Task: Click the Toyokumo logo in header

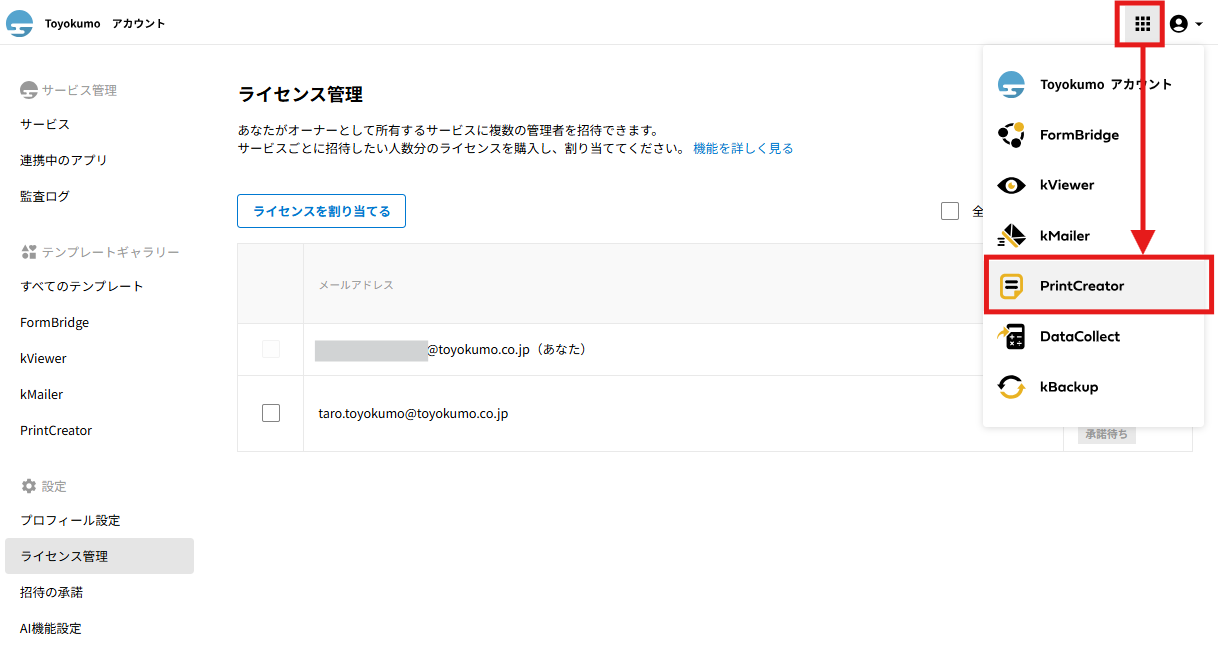Action: click(20, 24)
